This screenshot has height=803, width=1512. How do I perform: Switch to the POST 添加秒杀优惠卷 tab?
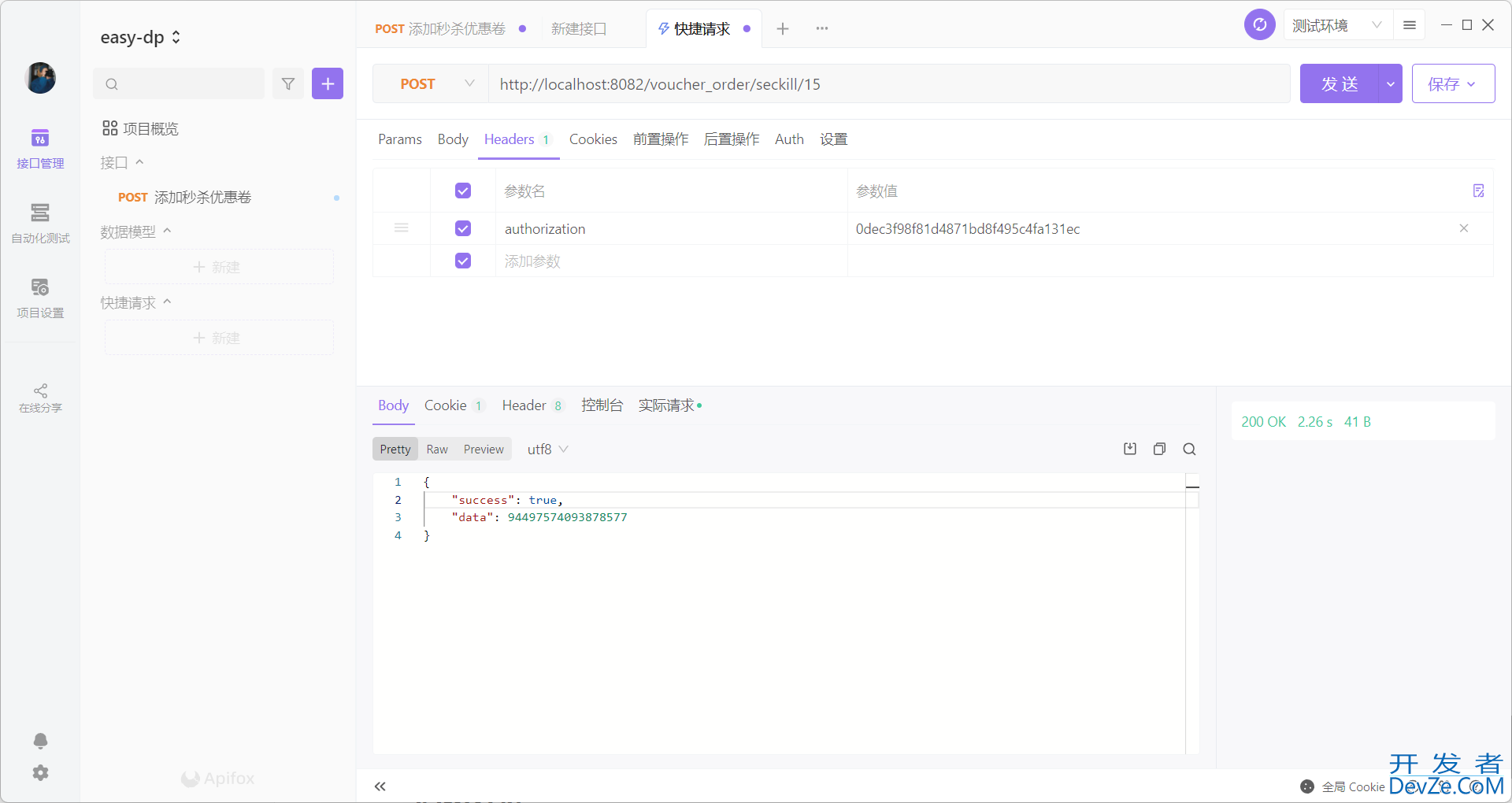coord(441,28)
